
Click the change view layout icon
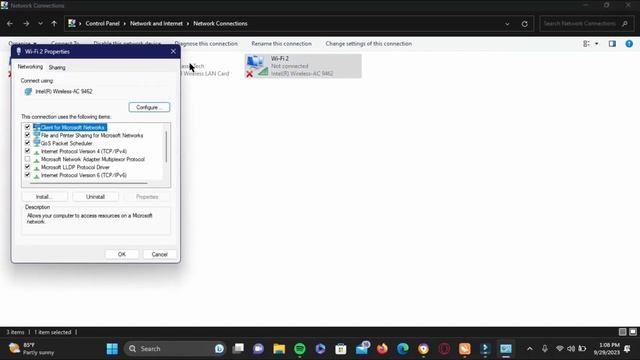tap(587, 44)
